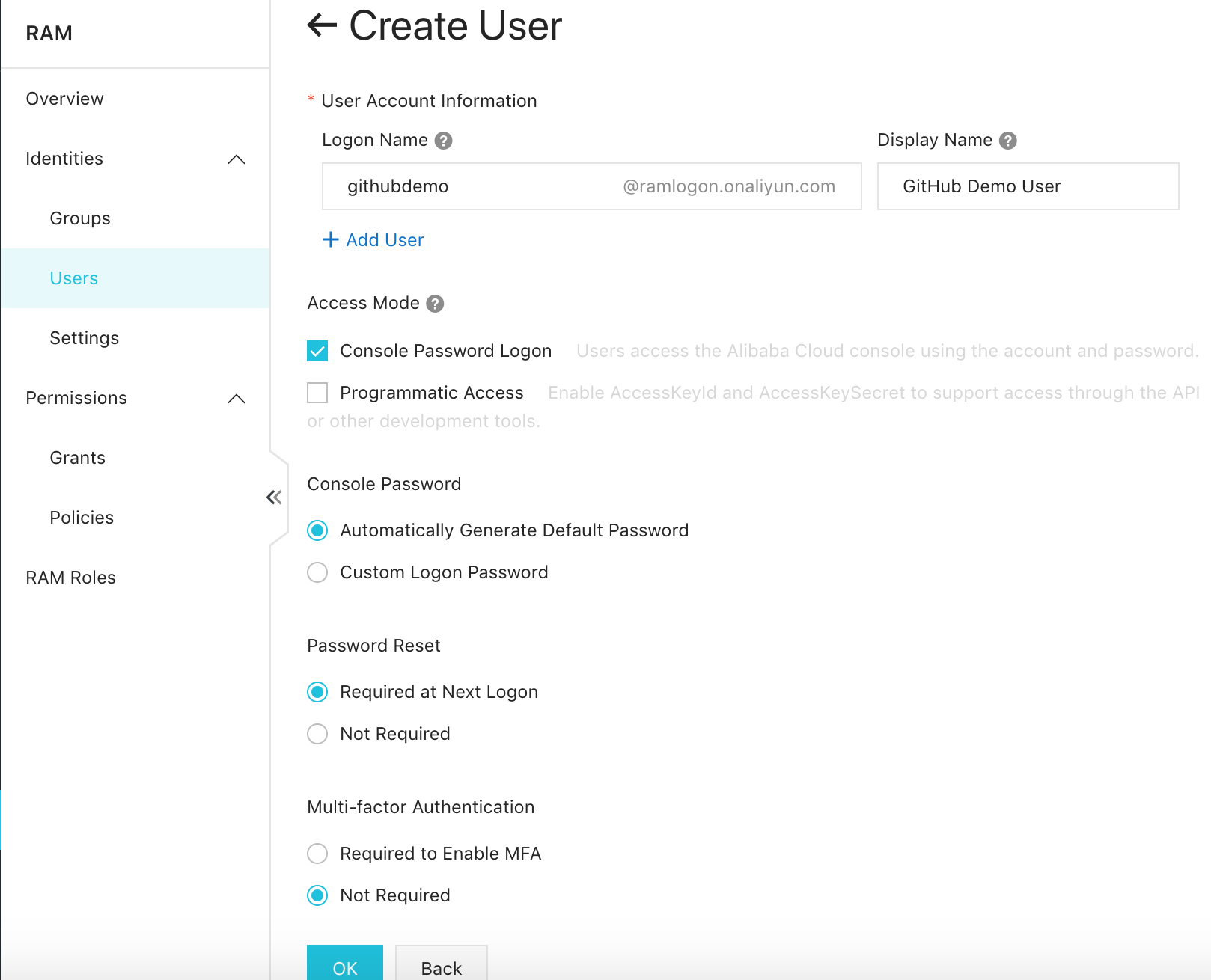Select Automatically Generate Default Password
The height and width of the screenshot is (980, 1211).
(x=317, y=530)
